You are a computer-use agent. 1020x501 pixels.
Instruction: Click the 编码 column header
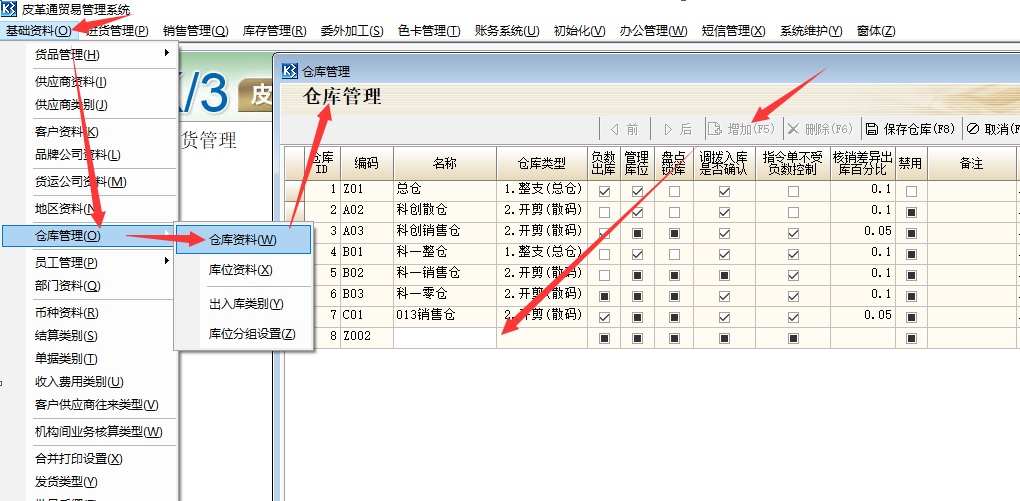click(366, 163)
